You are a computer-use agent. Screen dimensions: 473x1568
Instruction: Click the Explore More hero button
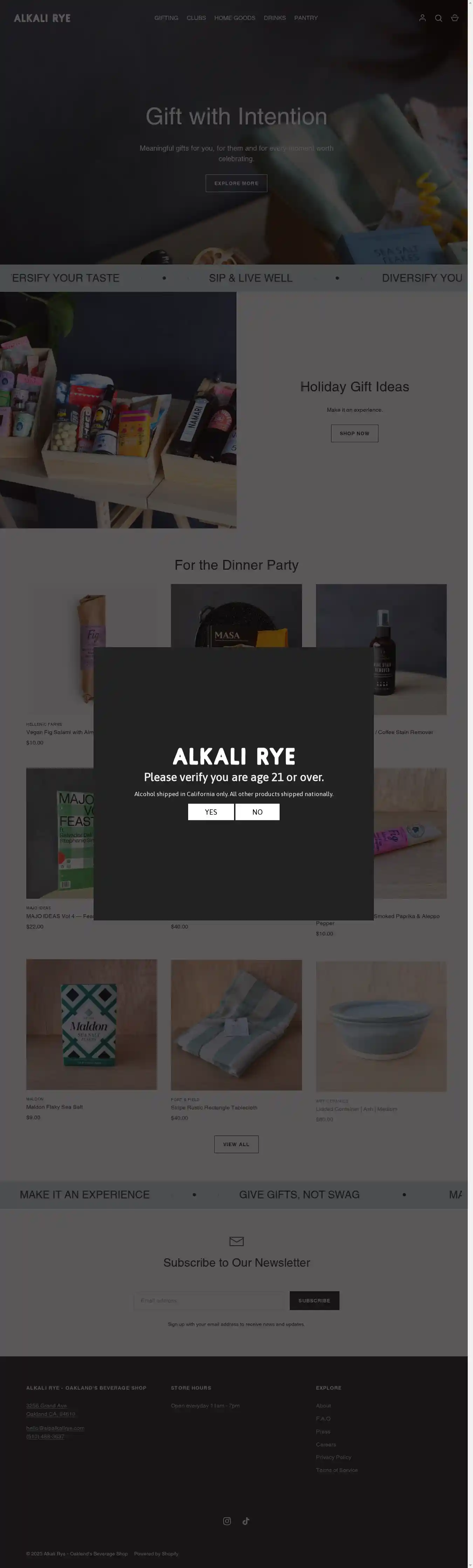click(x=236, y=183)
